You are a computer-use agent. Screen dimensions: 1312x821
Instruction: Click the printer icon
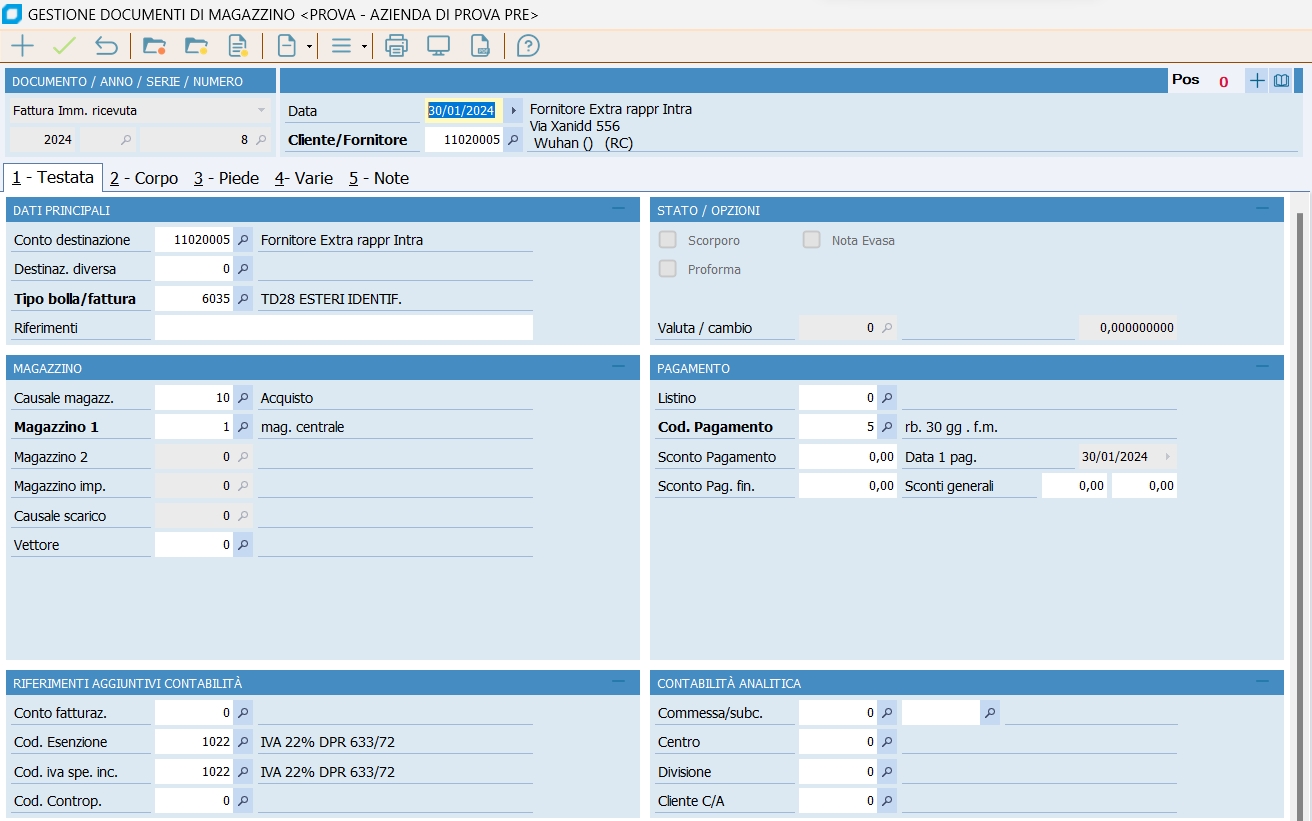coord(397,46)
